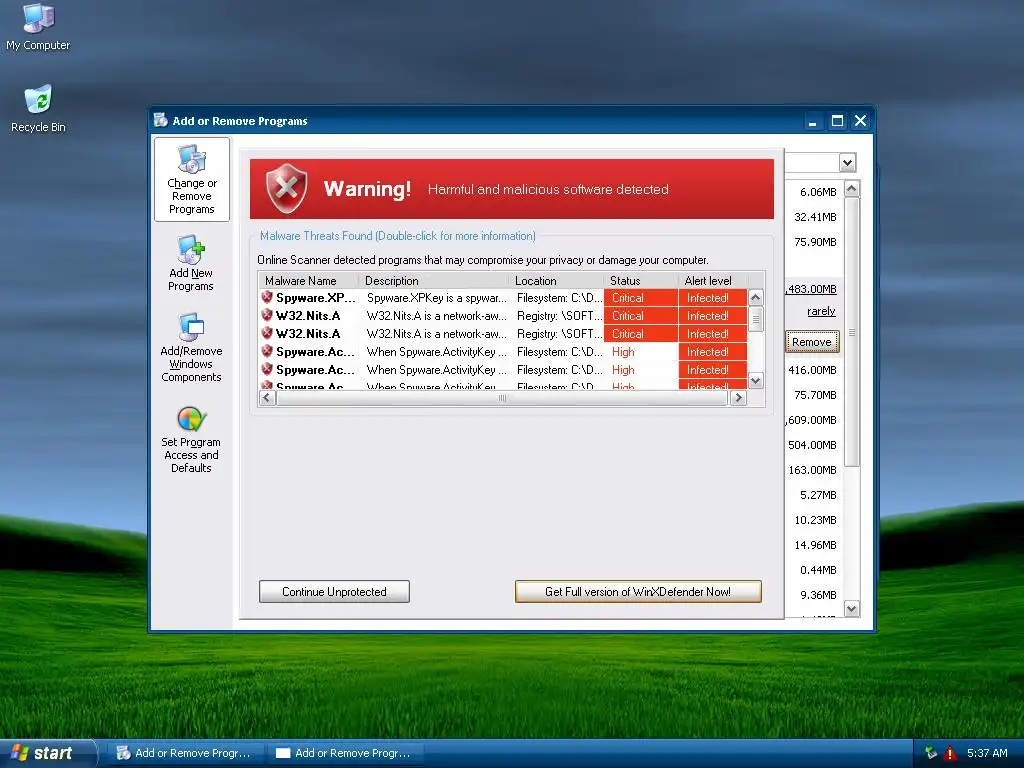Click shield icon beside Spyware.XP row
The width and height of the screenshot is (1024, 768).
[x=266, y=298]
